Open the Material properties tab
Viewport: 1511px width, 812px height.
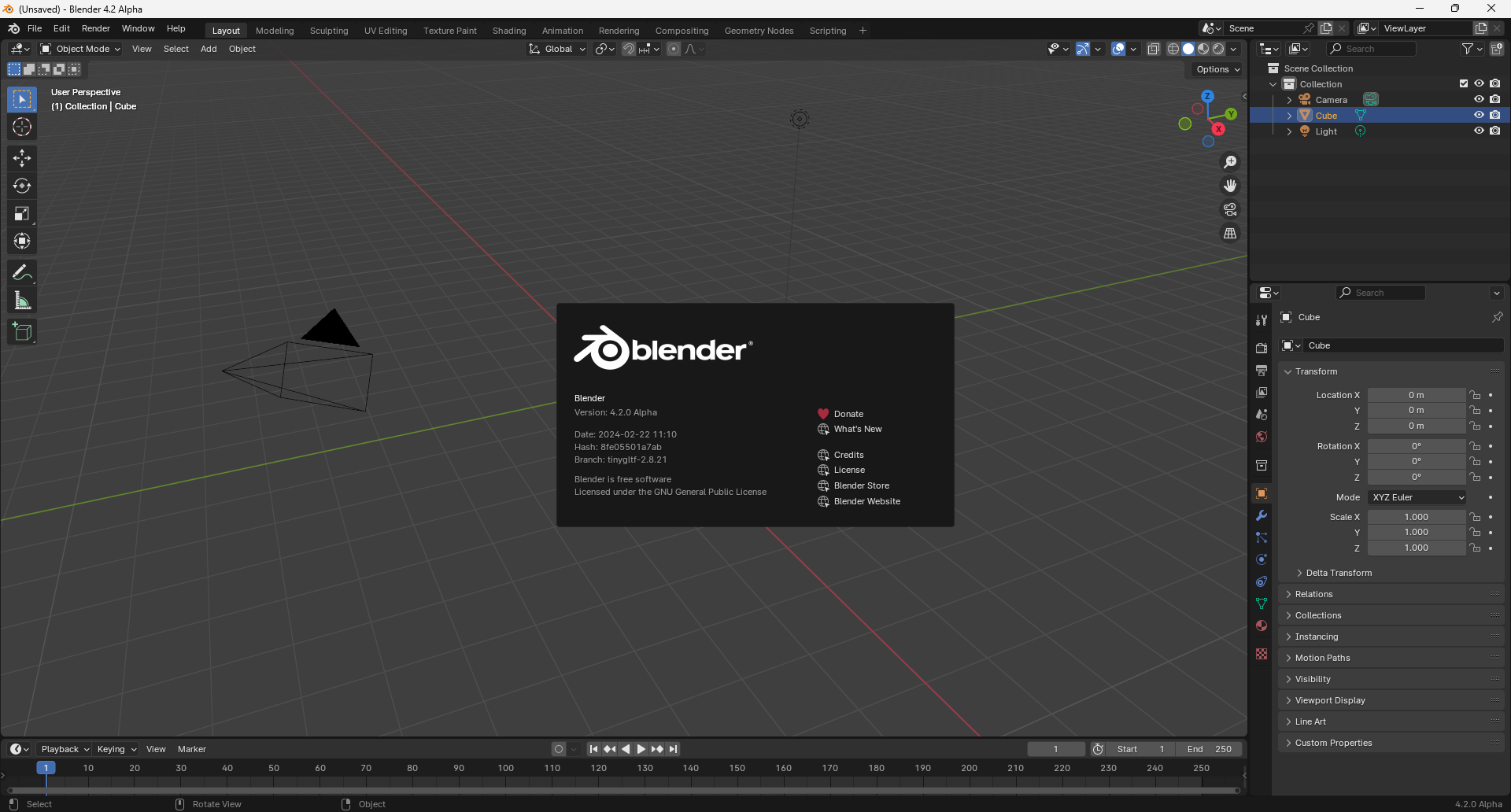click(1262, 626)
